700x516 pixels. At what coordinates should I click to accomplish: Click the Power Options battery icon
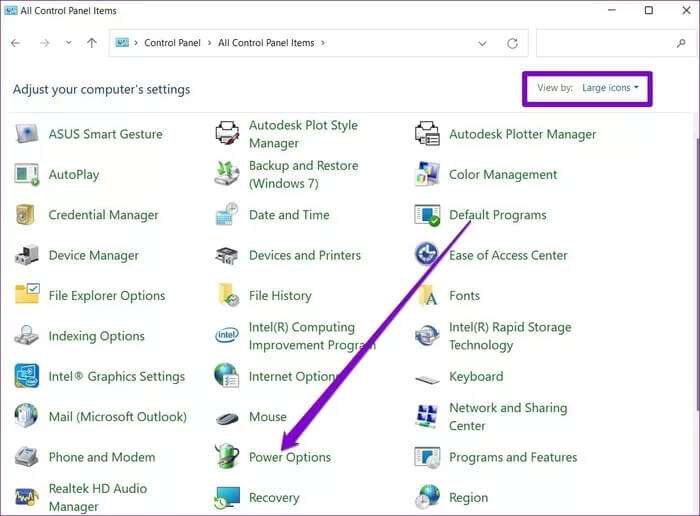pyautogui.click(x=227, y=456)
